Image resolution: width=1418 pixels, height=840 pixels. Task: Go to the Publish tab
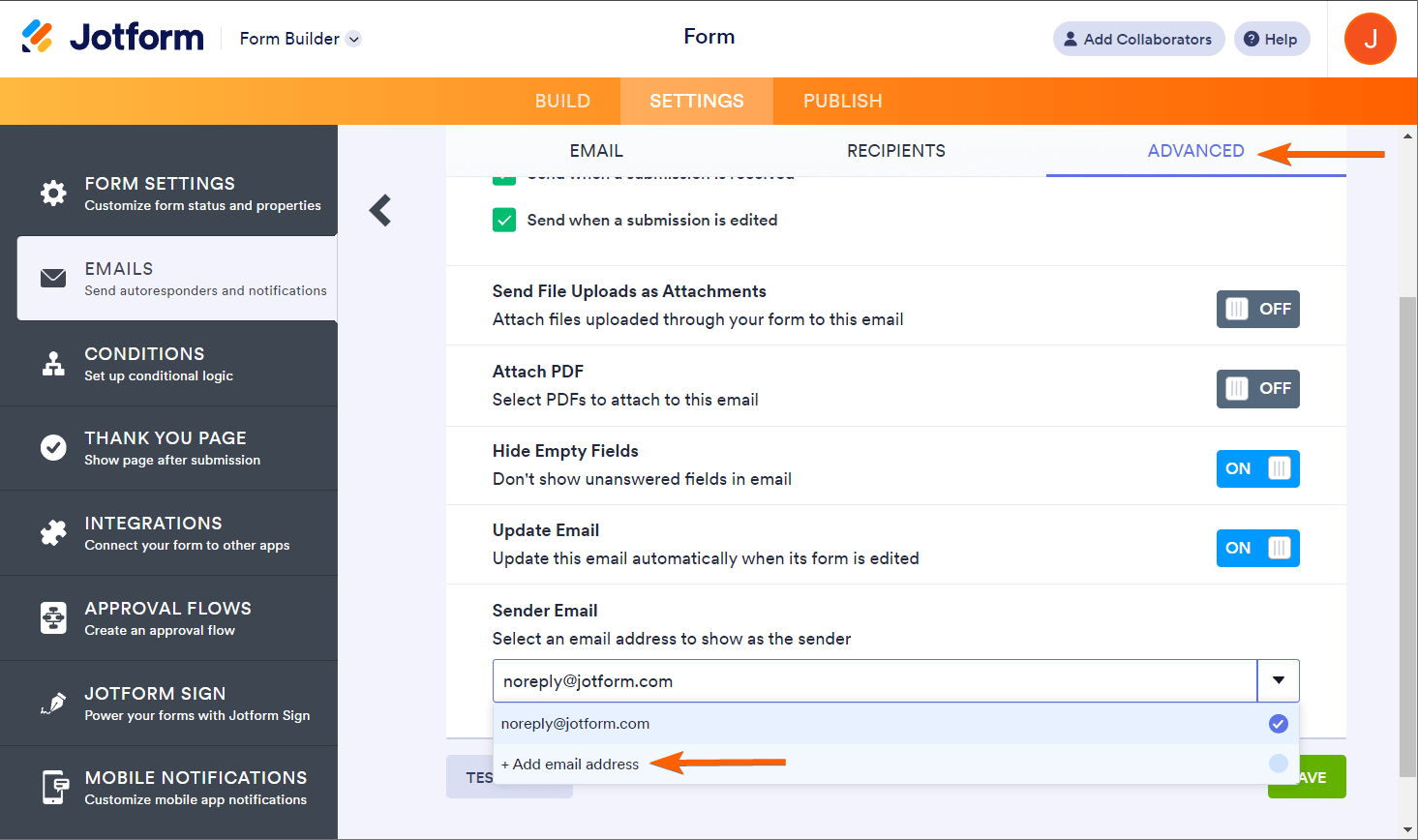click(842, 101)
